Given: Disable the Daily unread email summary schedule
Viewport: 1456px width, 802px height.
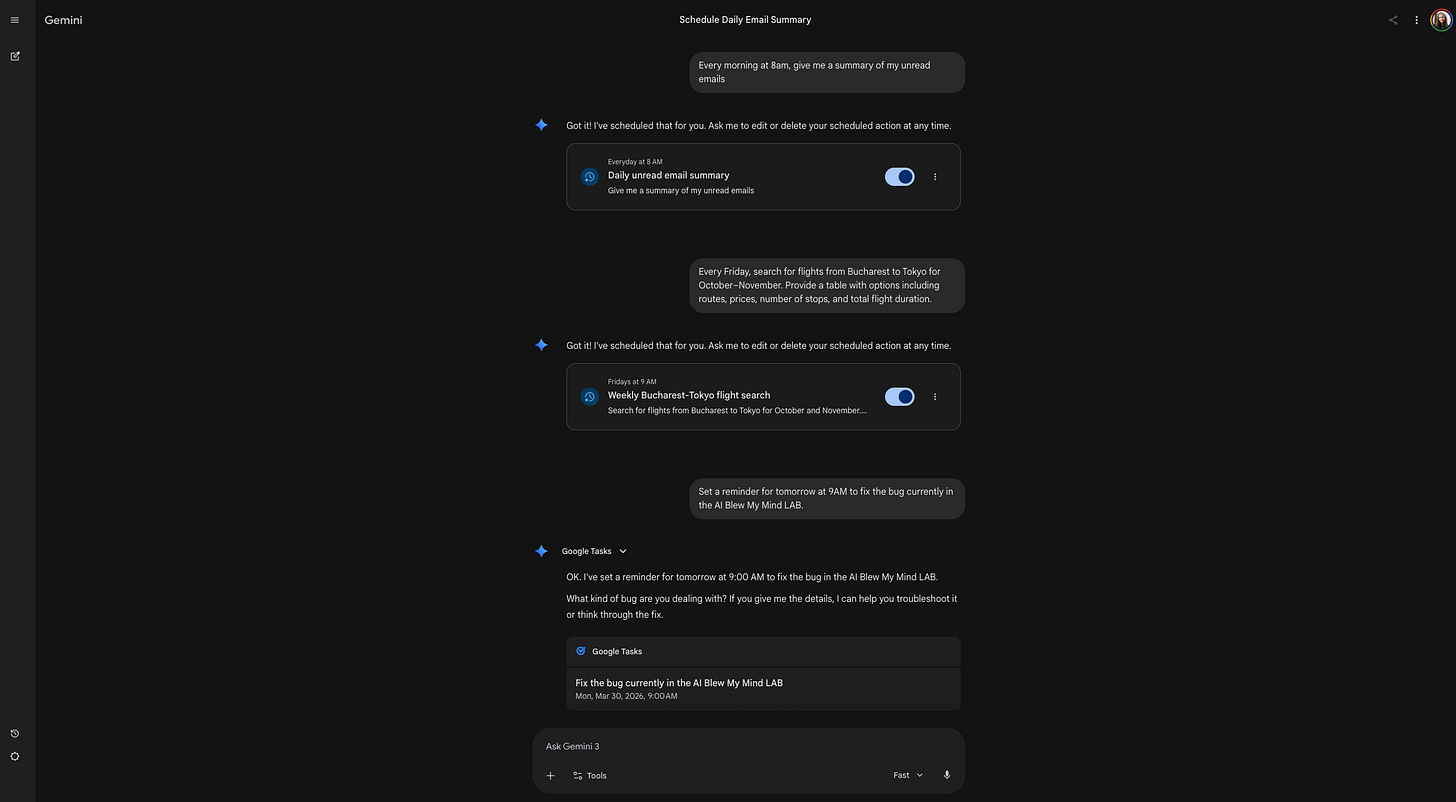Looking at the screenshot, I should [899, 176].
